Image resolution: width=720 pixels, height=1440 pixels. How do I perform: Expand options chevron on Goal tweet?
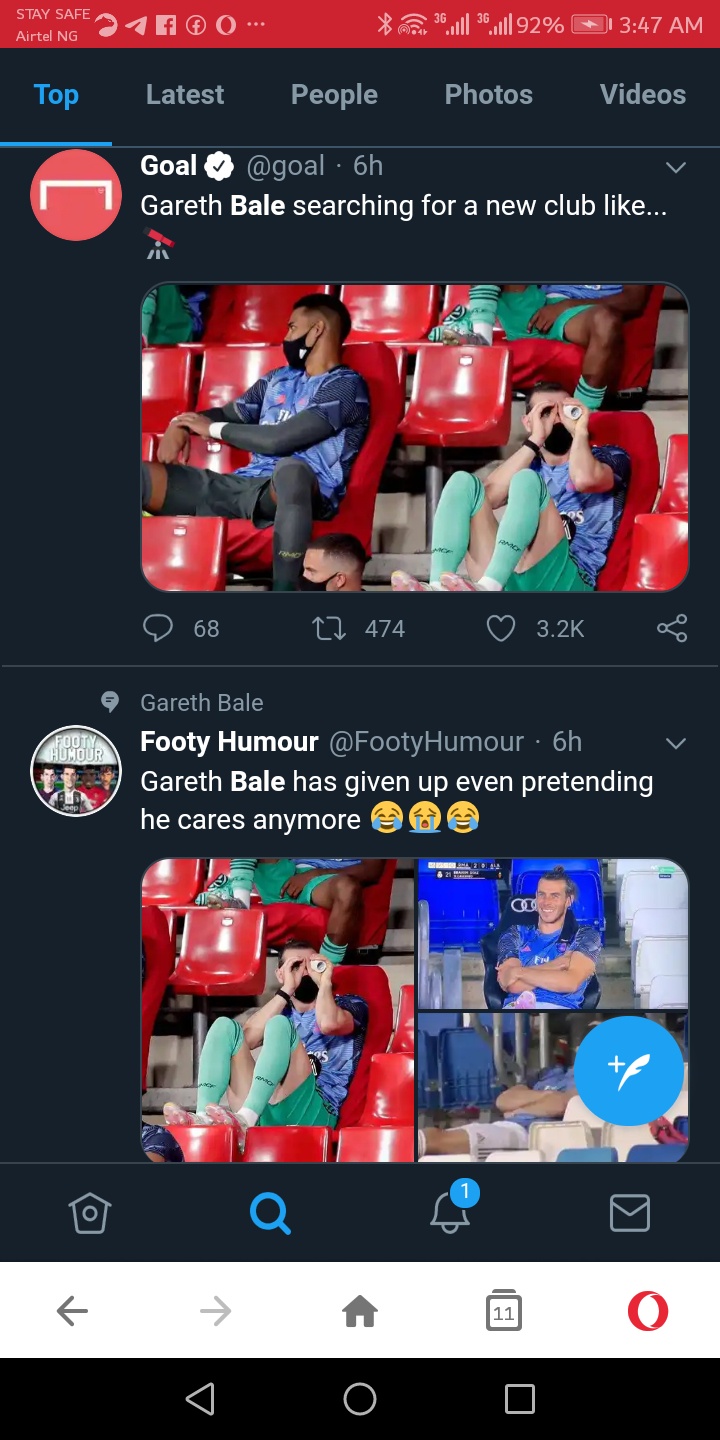[x=676, y=167]
